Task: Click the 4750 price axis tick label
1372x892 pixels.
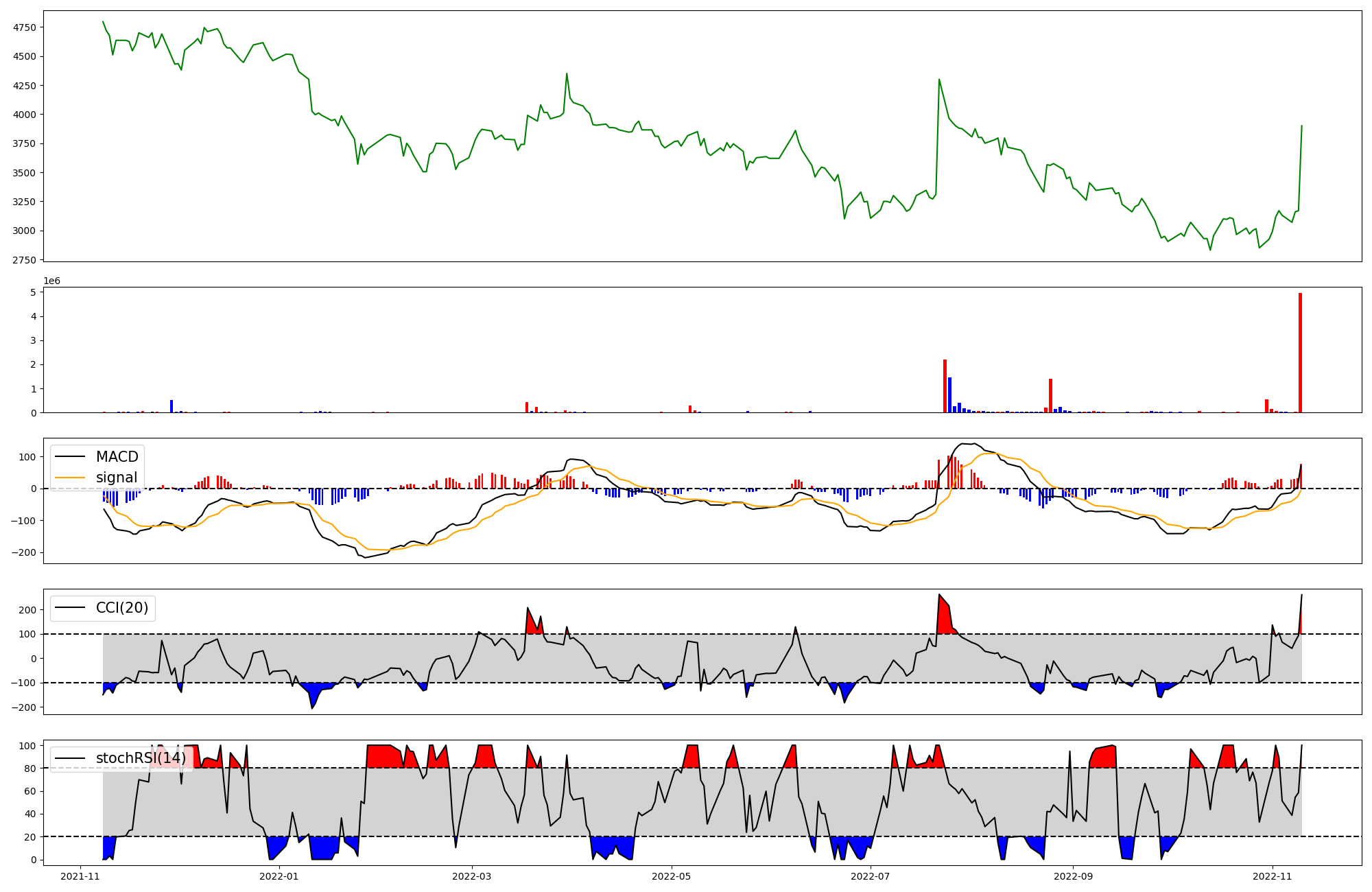Action: (x=25, y=27)
